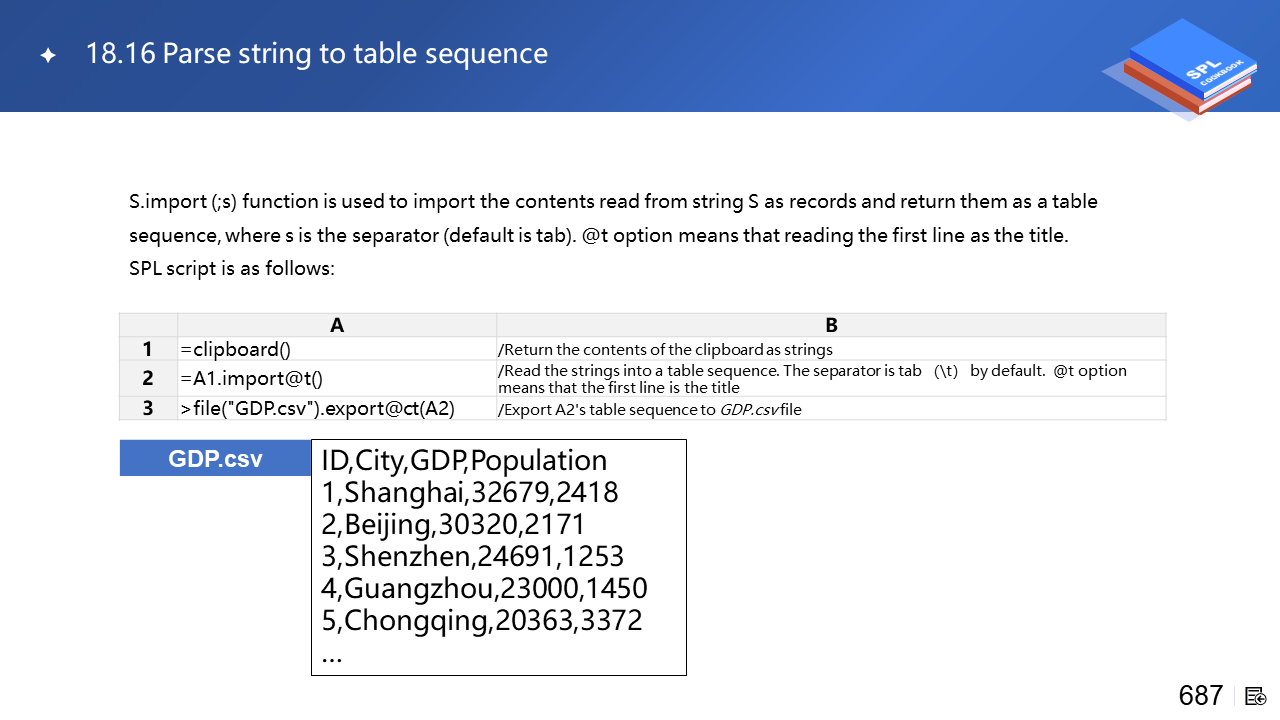This screenshot has width=1280, height=720.
Task: Select row header 1 in the script grid
Action: pyautogui.click(x=148, y=349)
